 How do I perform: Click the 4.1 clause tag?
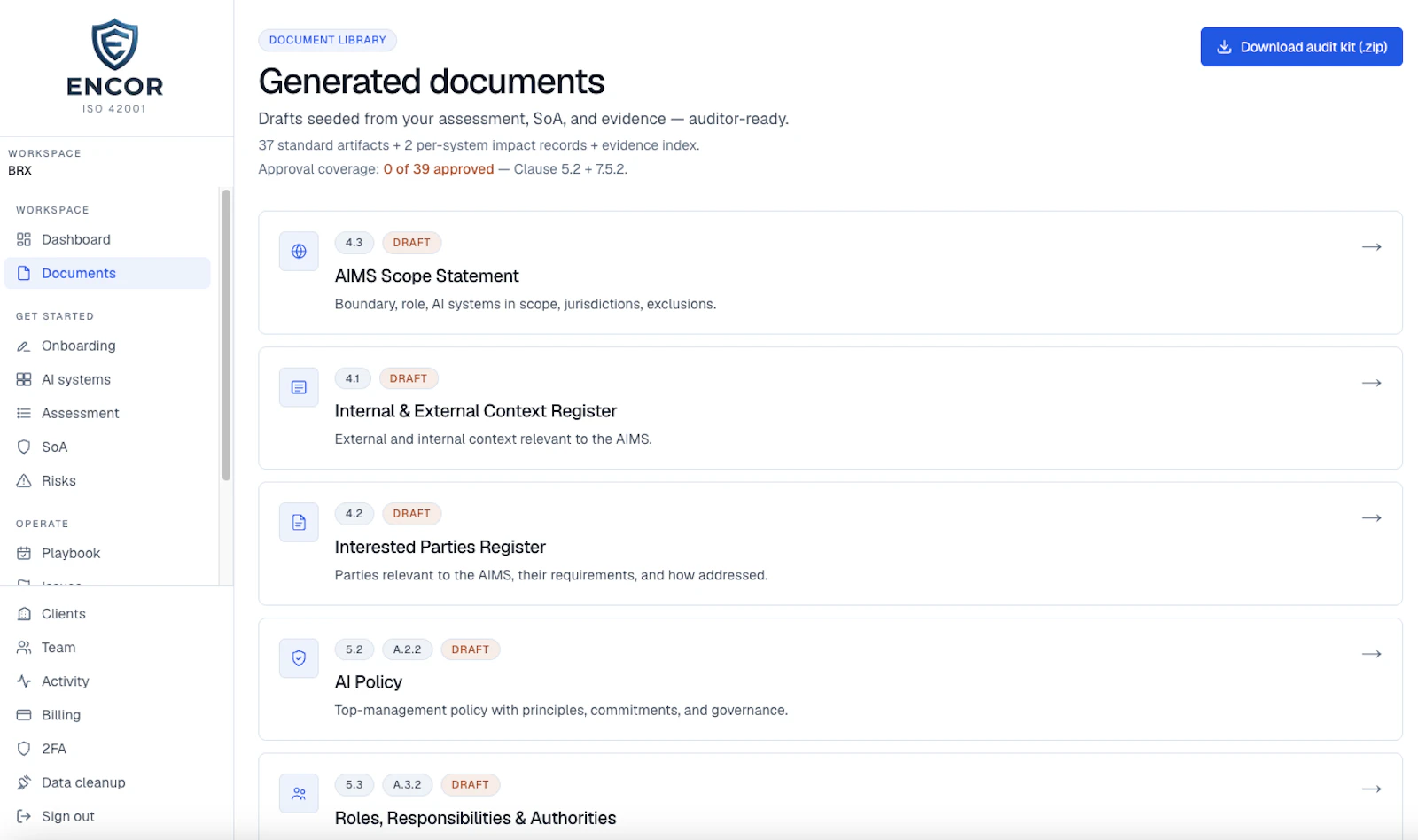tap(352, 378)
